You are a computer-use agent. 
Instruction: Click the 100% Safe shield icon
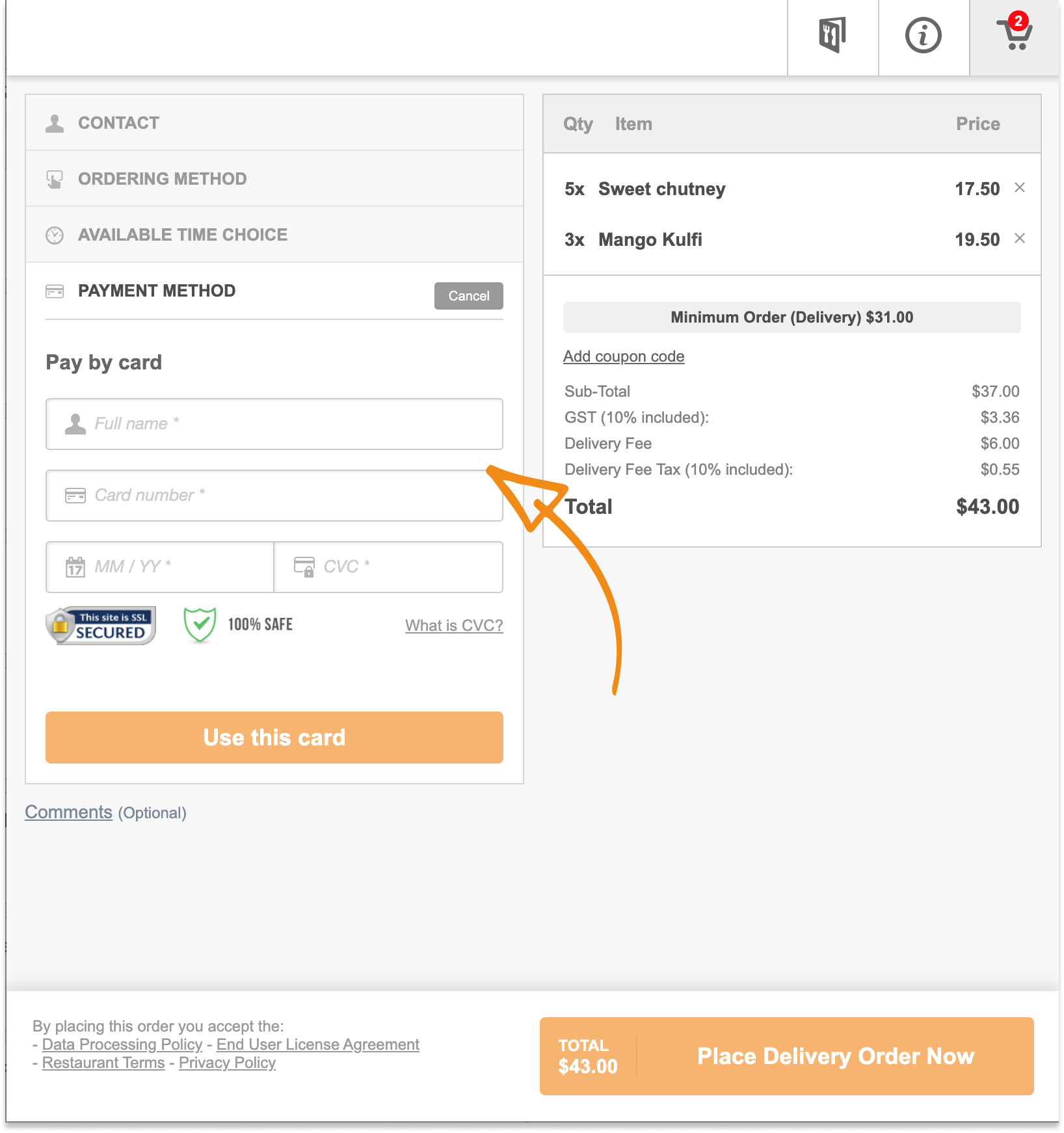click(200, 624)
